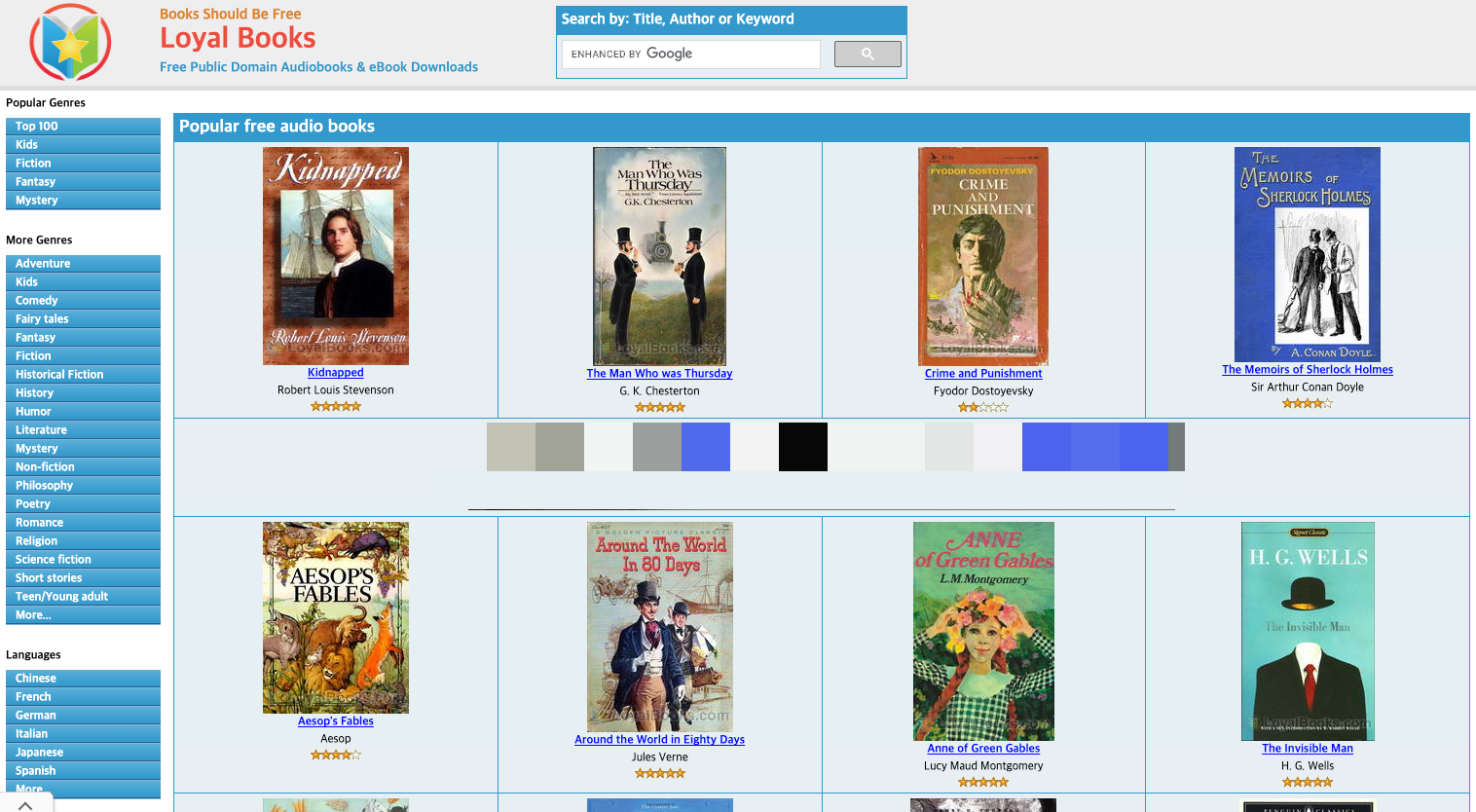Image resolution: width=1476 pixels, height=812 pixels.
Task: Click the star rating under Aesop's Fables
Action: click(x=336, y=755)
